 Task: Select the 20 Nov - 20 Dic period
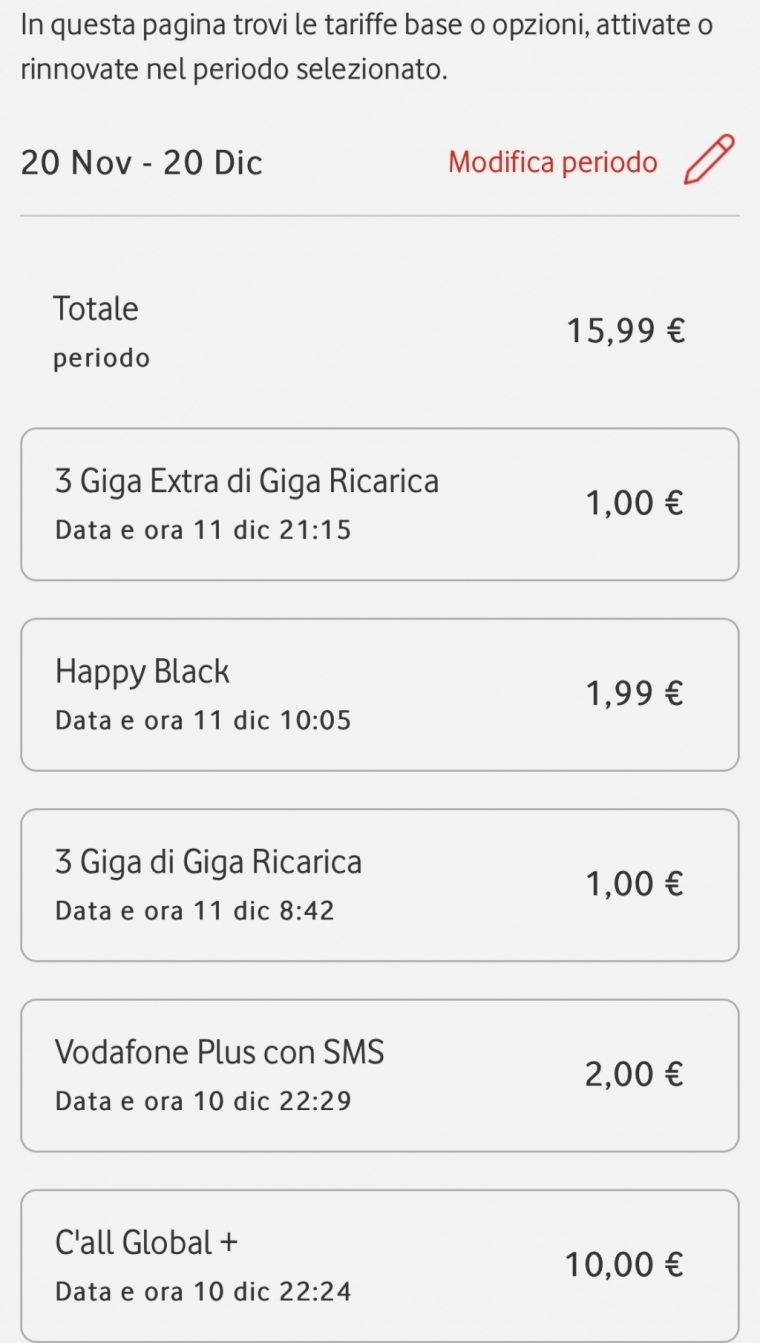[x=141, y=162]
